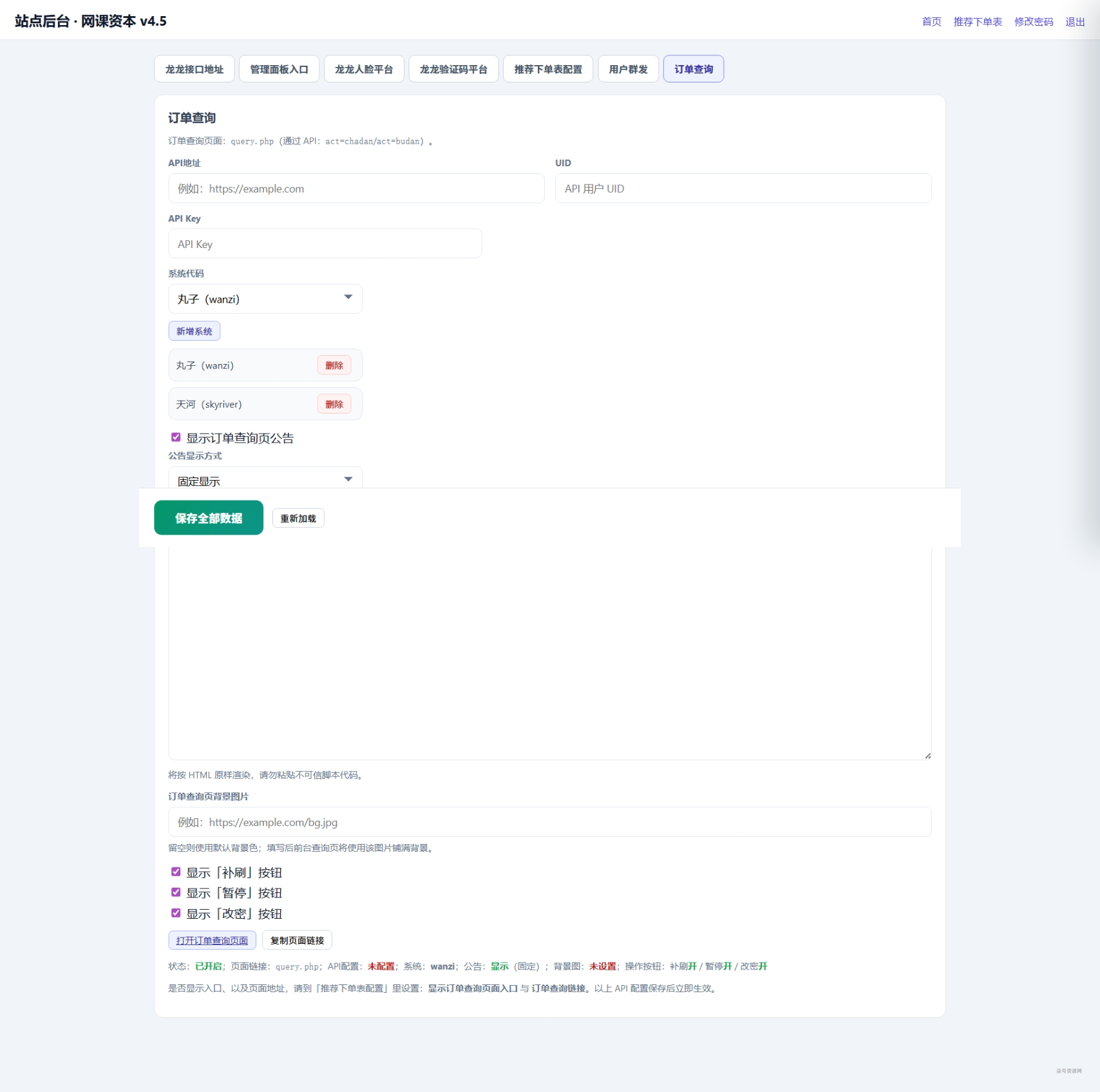Open the 公告显示方式 dropdown
Viewport: 1100px width, 1092px height.
[265, 478]
